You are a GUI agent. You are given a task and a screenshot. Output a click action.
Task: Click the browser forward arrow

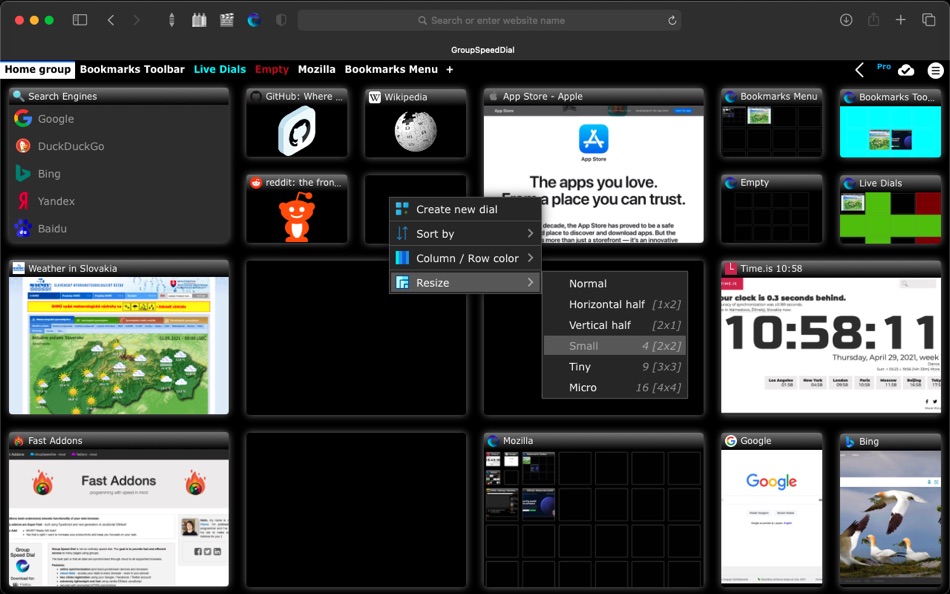136,20
